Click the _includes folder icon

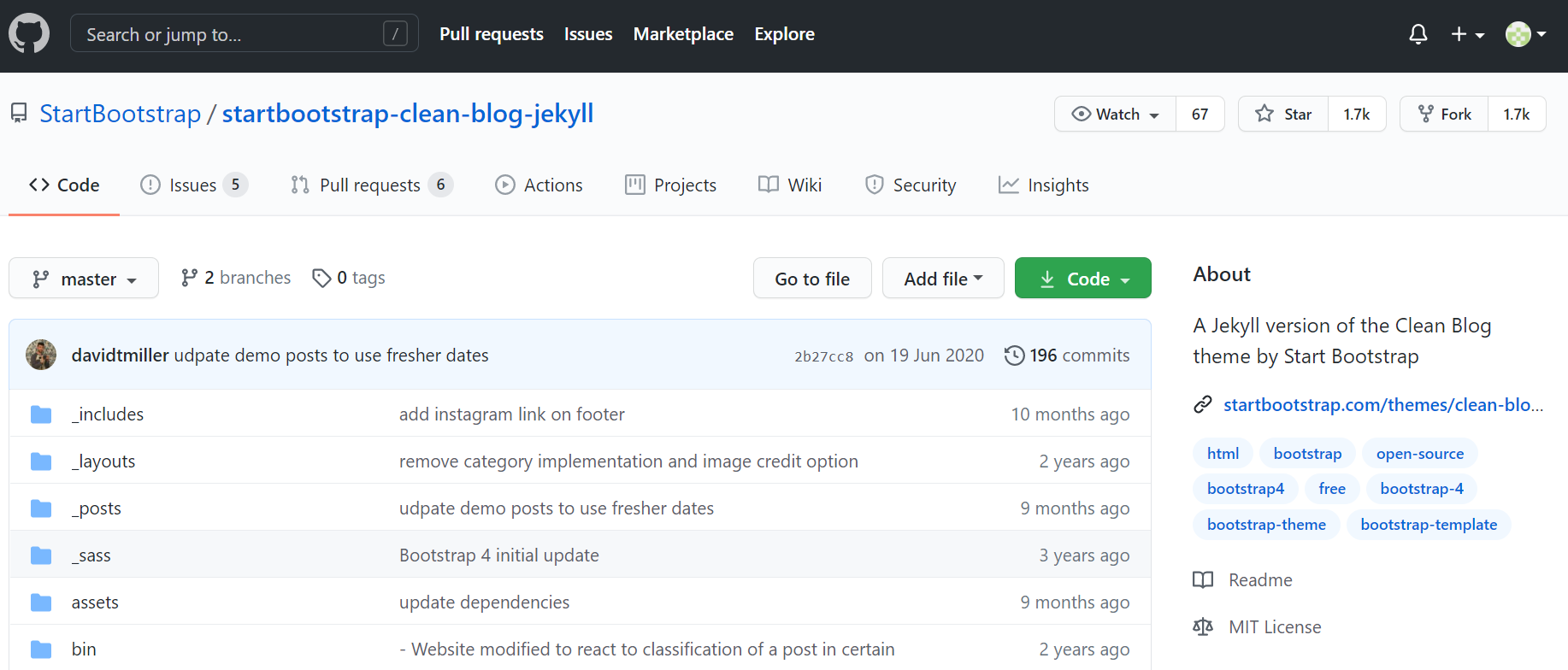[41, 414]
